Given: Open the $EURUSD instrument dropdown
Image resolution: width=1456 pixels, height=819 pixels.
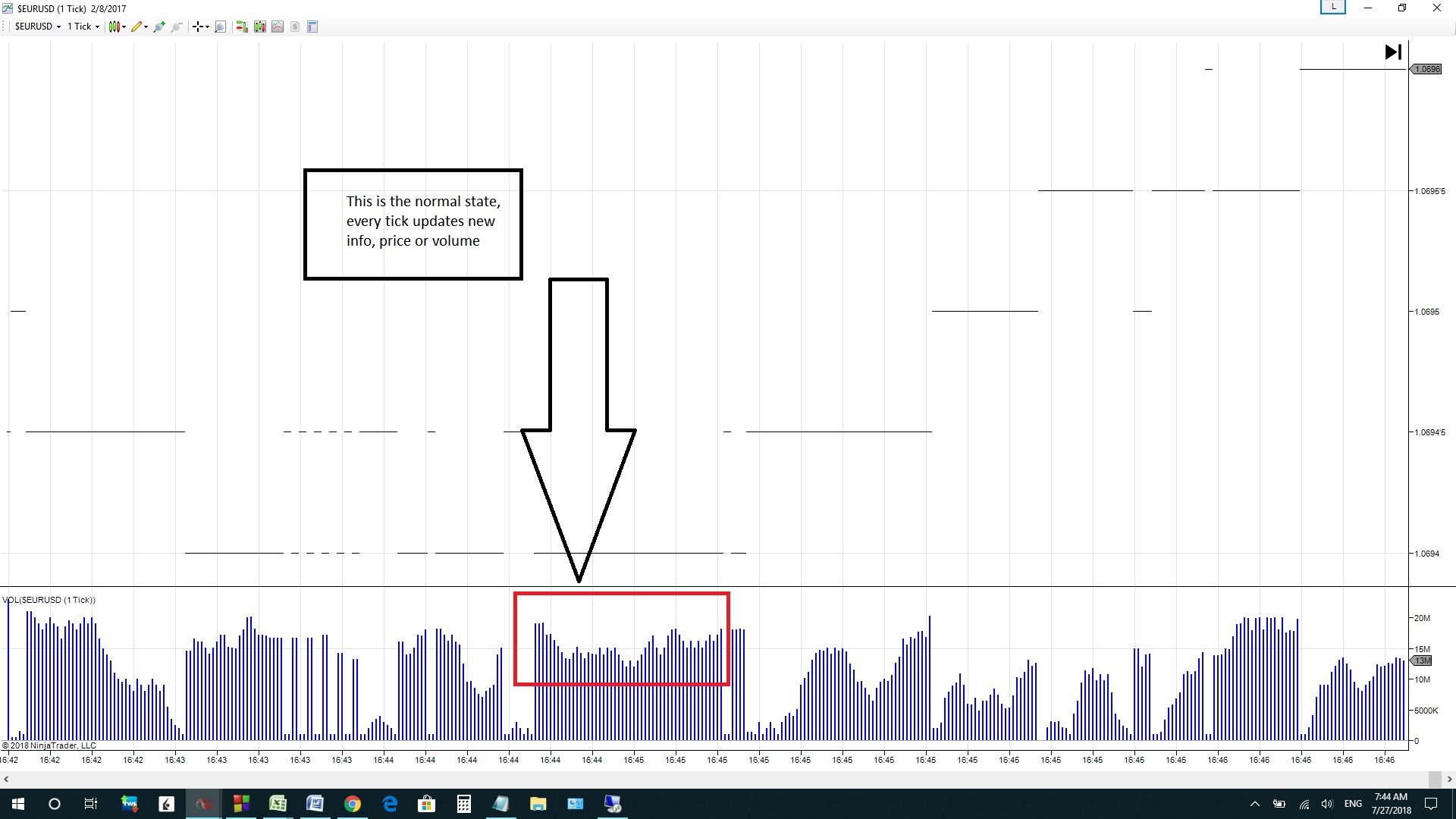Looking at the screenshot, I should point(37,27).
